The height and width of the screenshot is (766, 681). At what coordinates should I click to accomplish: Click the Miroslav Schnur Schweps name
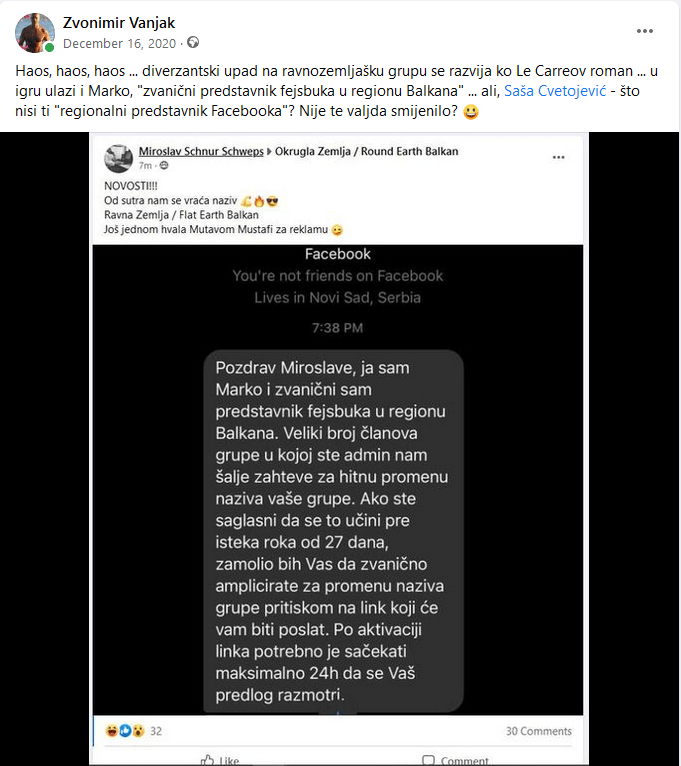[199, 151]
